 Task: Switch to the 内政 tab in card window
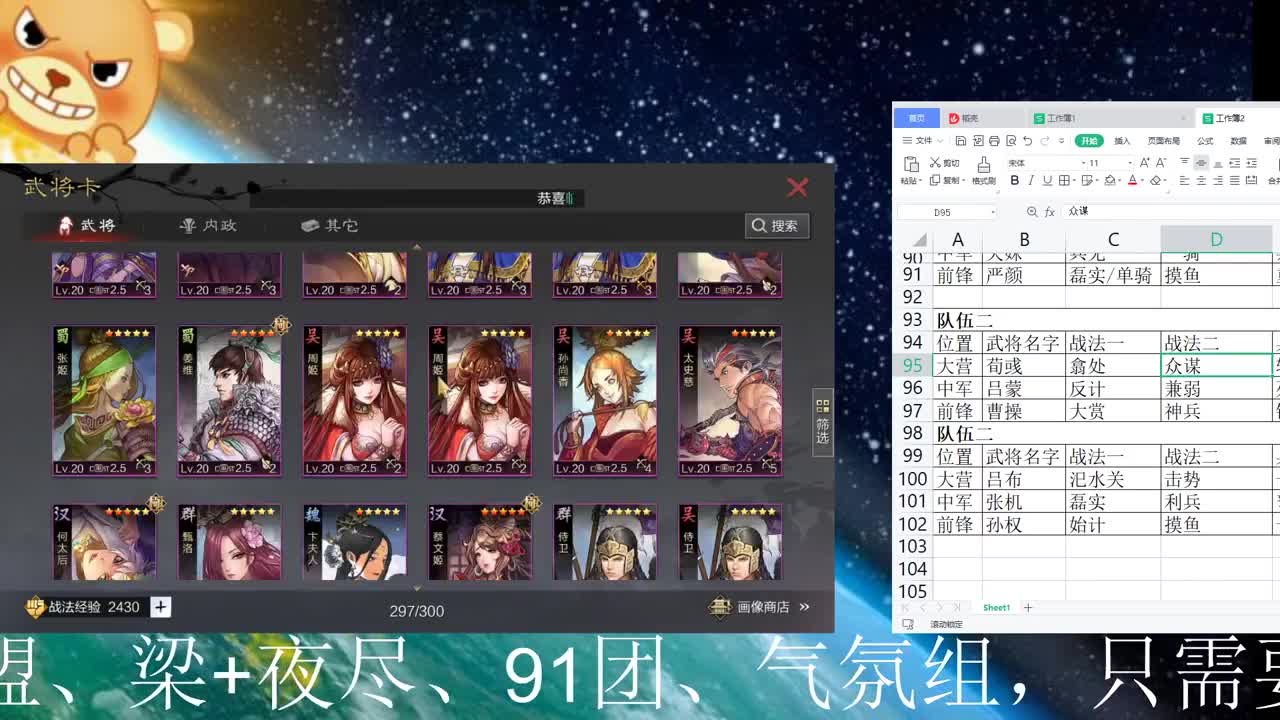208,225
